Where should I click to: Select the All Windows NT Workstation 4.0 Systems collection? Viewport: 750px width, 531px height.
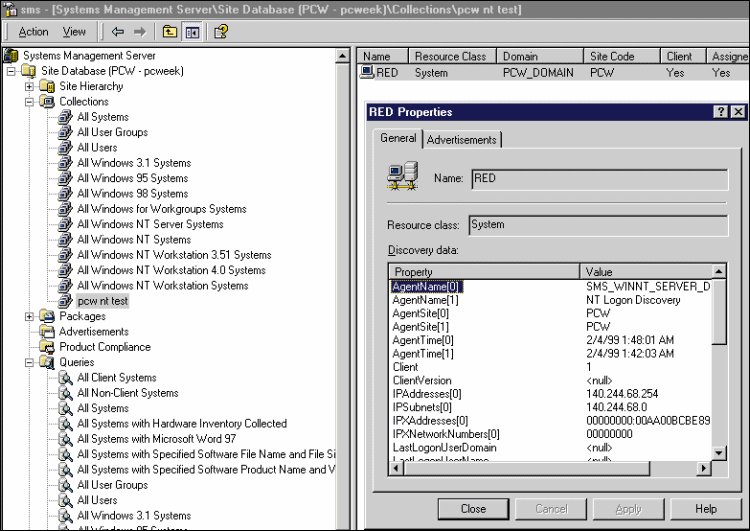click(171, 270)
